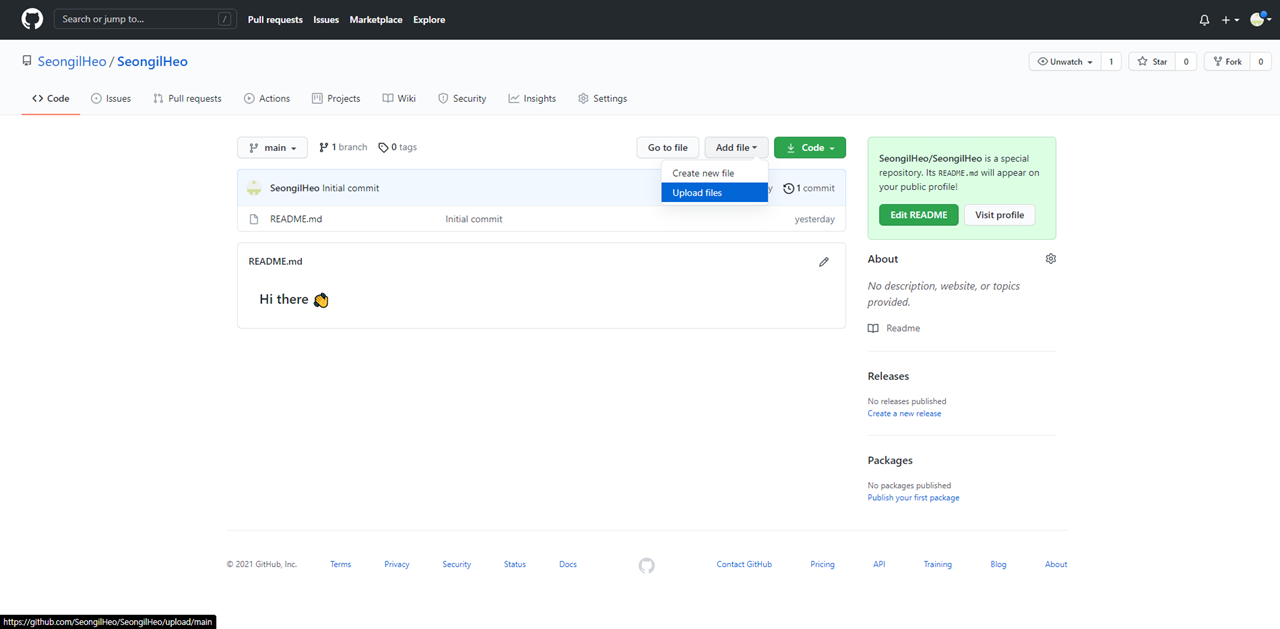
Task: Open the Unwatch dropdown button
Action: [x=1065, y=62]
